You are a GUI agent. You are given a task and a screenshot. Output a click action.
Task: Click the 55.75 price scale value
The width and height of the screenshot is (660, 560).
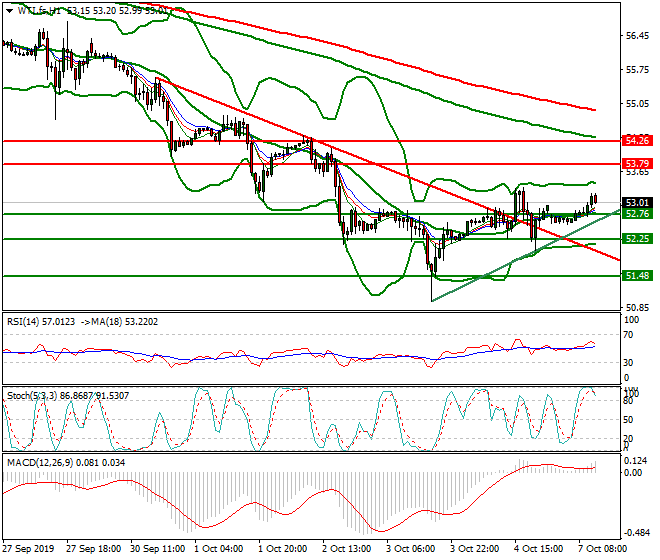pyautogui.click(x=637, y=70)
